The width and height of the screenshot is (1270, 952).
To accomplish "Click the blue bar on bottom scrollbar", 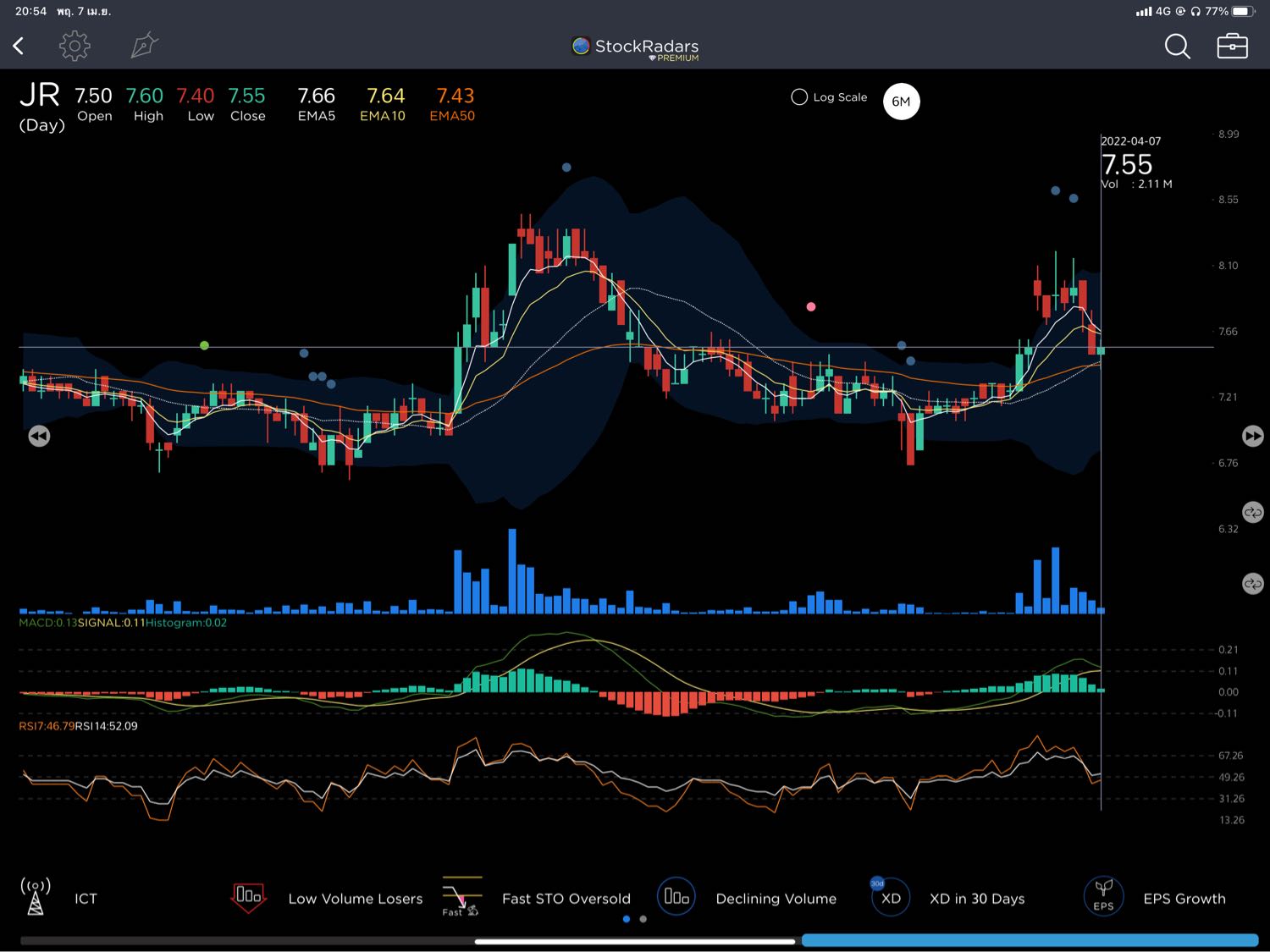I will pos(1029,940).
